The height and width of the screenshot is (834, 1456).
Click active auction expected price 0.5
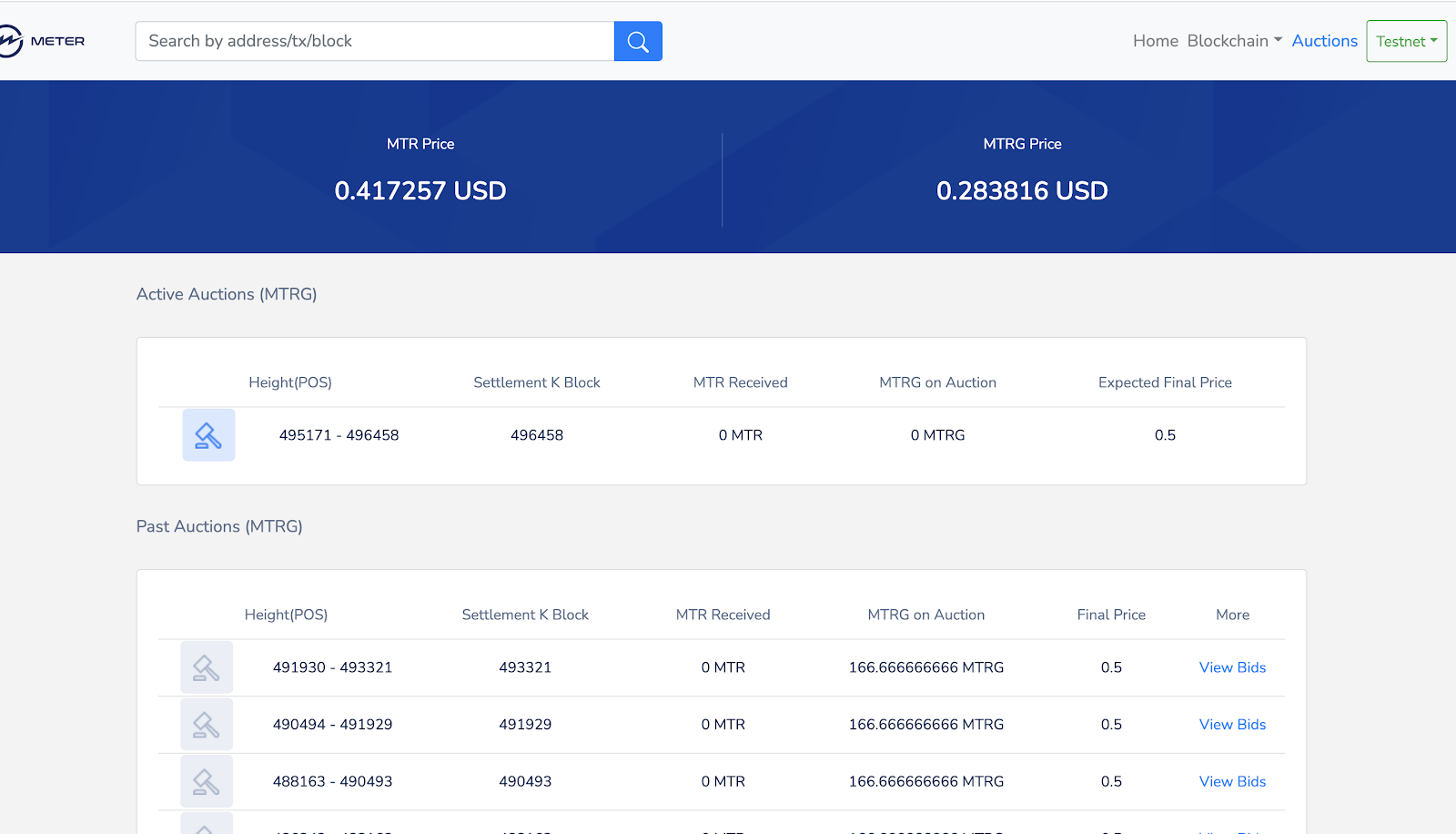click(x=1165, y=435)
